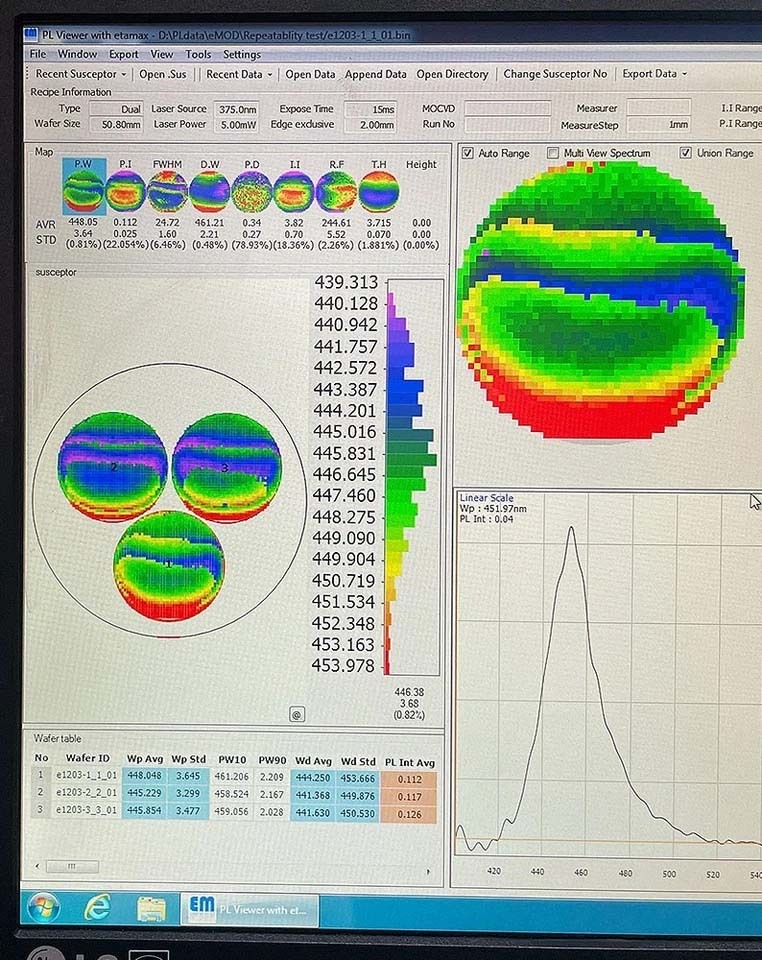Toggle the Union Range checkbox

685,153
